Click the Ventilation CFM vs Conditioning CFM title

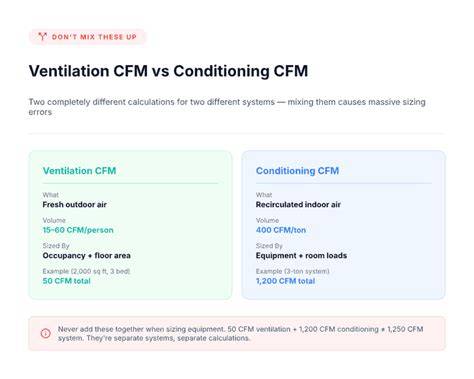coord(168,71)
